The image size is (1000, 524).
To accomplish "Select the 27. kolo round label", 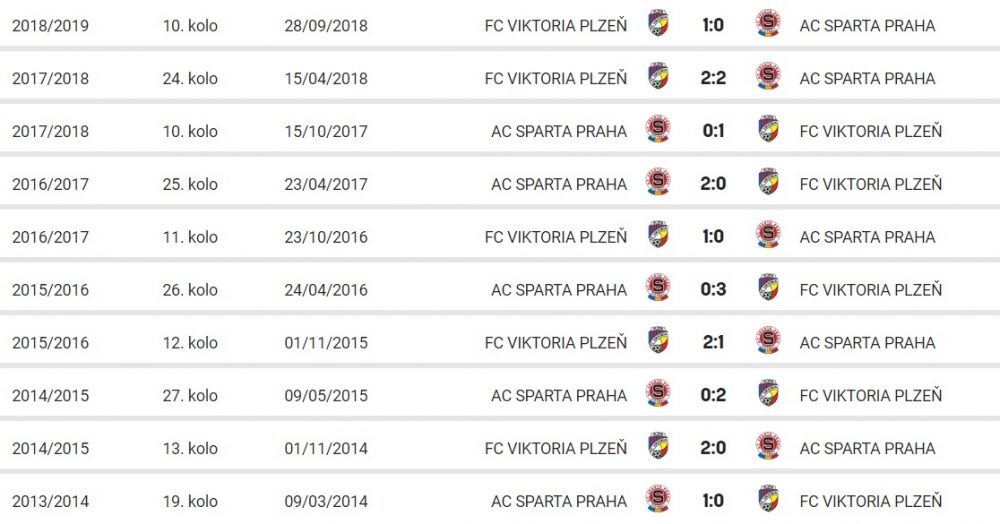I will (x=190, y=396).
